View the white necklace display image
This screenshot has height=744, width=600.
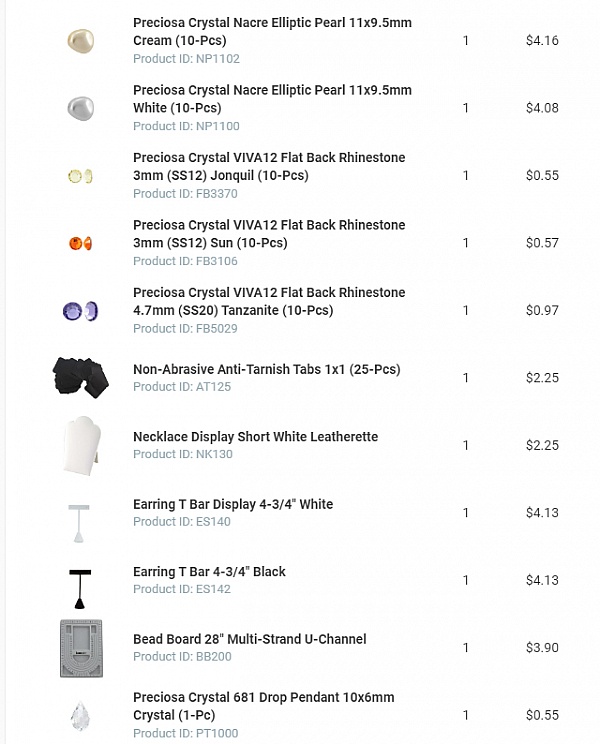coord(82,446)
